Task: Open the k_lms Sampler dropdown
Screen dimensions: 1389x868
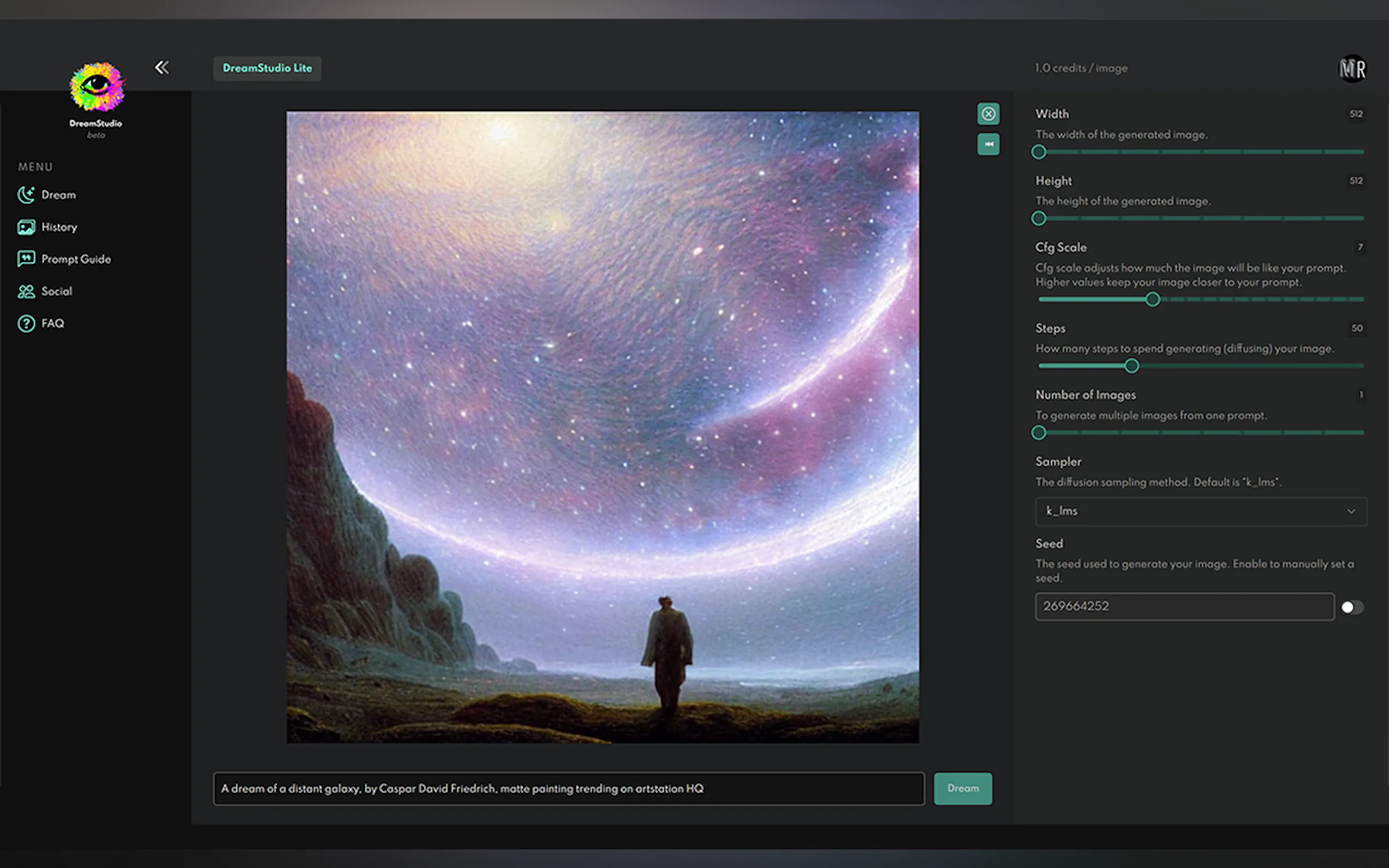Action: pyautogui.click(x=1200, y=511)
